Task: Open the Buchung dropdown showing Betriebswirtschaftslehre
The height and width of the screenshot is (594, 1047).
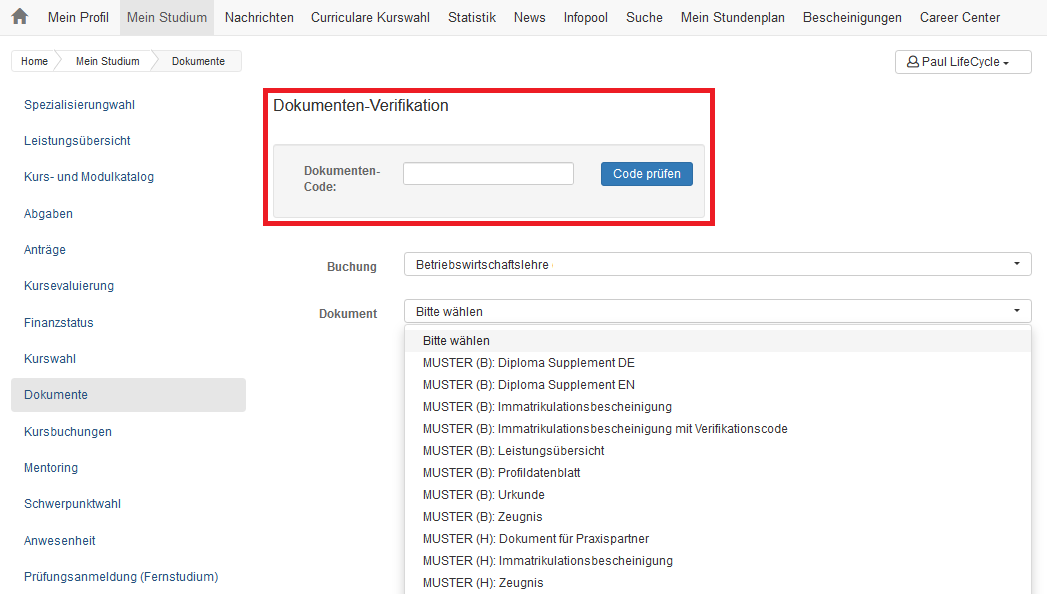Action: (x=718, y=264)
